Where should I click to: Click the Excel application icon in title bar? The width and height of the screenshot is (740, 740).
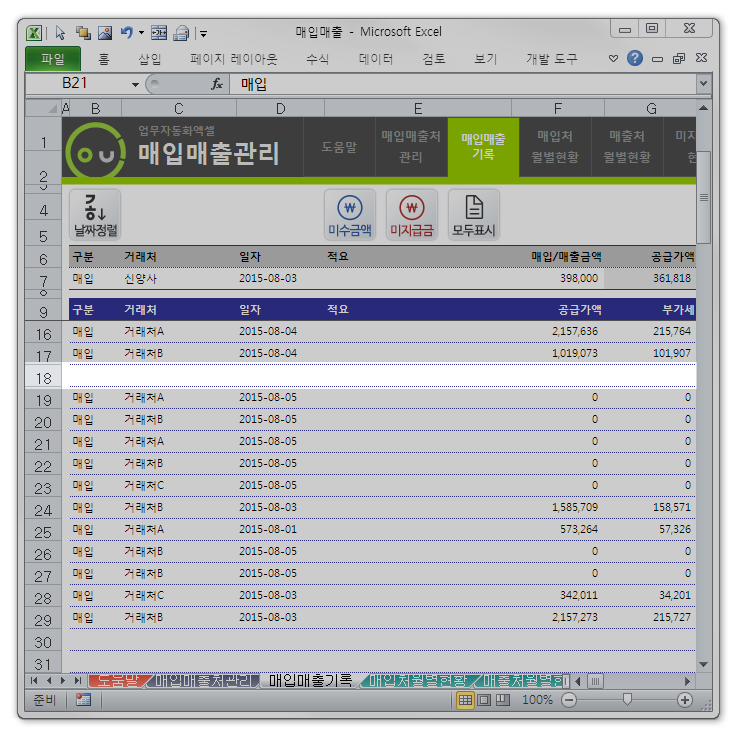[34, 33]
